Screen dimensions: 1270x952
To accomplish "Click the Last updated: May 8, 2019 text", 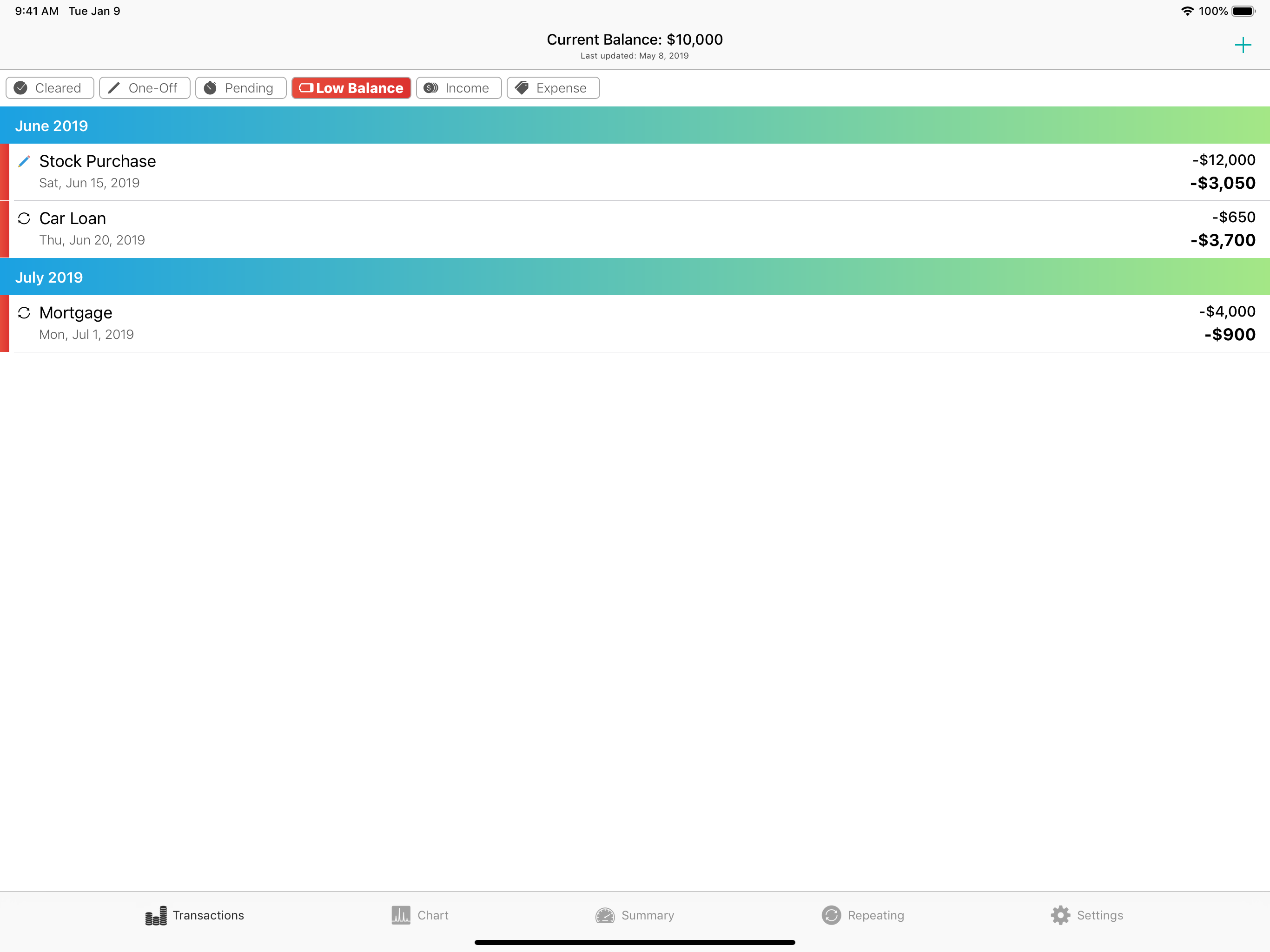I will 635,56.
